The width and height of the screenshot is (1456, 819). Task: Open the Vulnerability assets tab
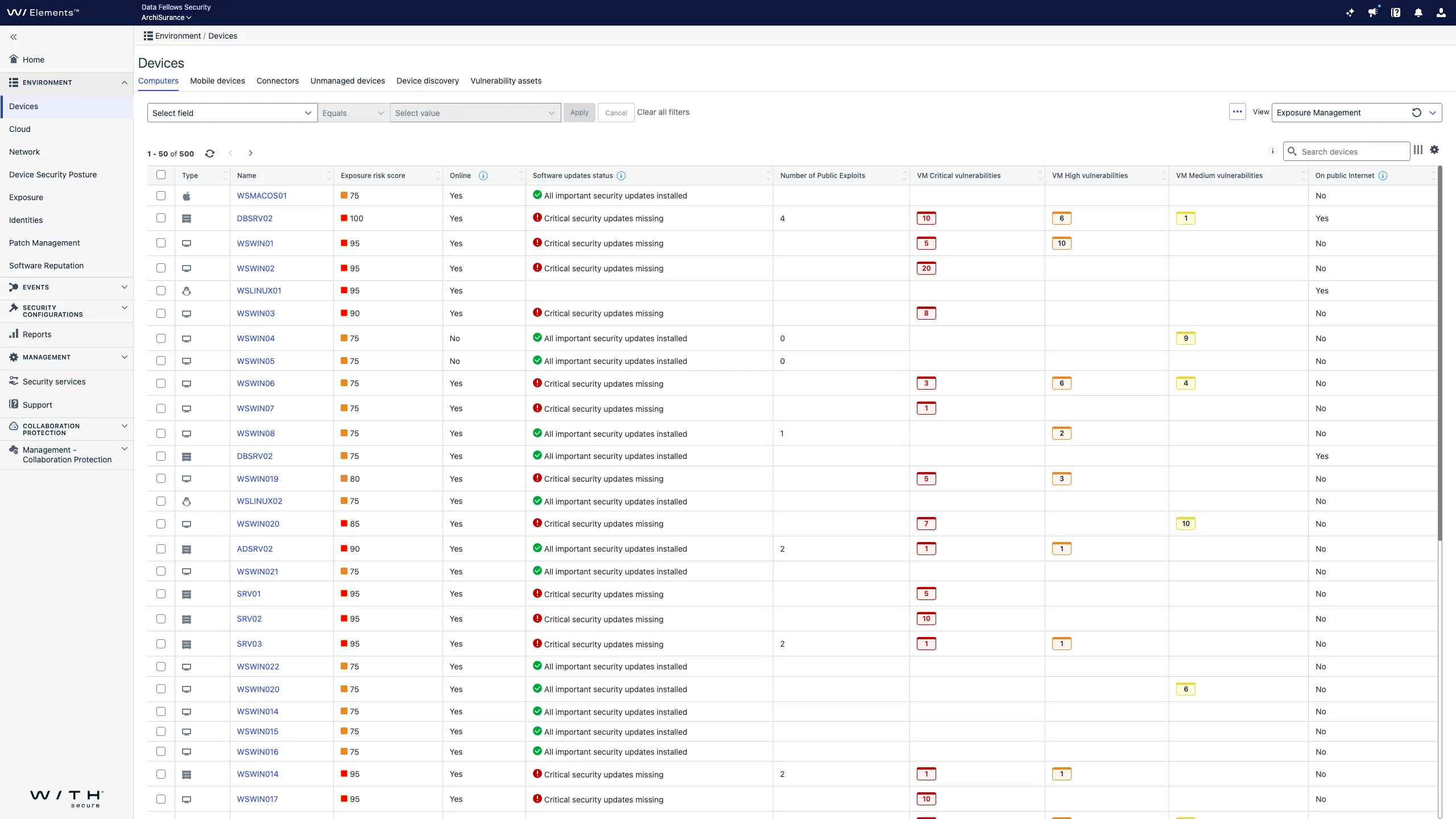506,81
